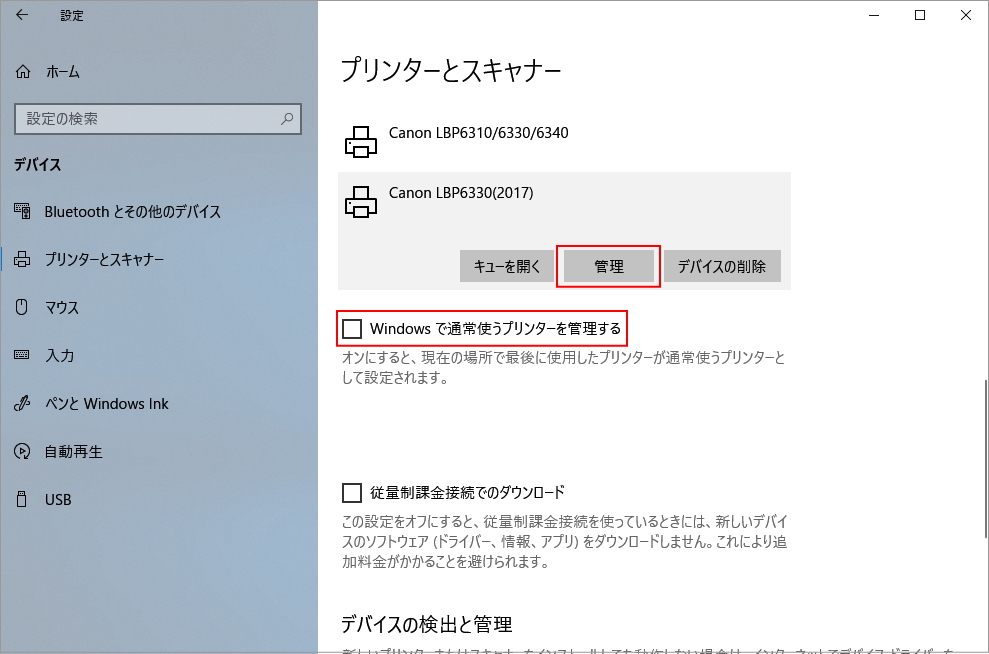Toggle the metered connection download checkbox

[x=352, y=492]
